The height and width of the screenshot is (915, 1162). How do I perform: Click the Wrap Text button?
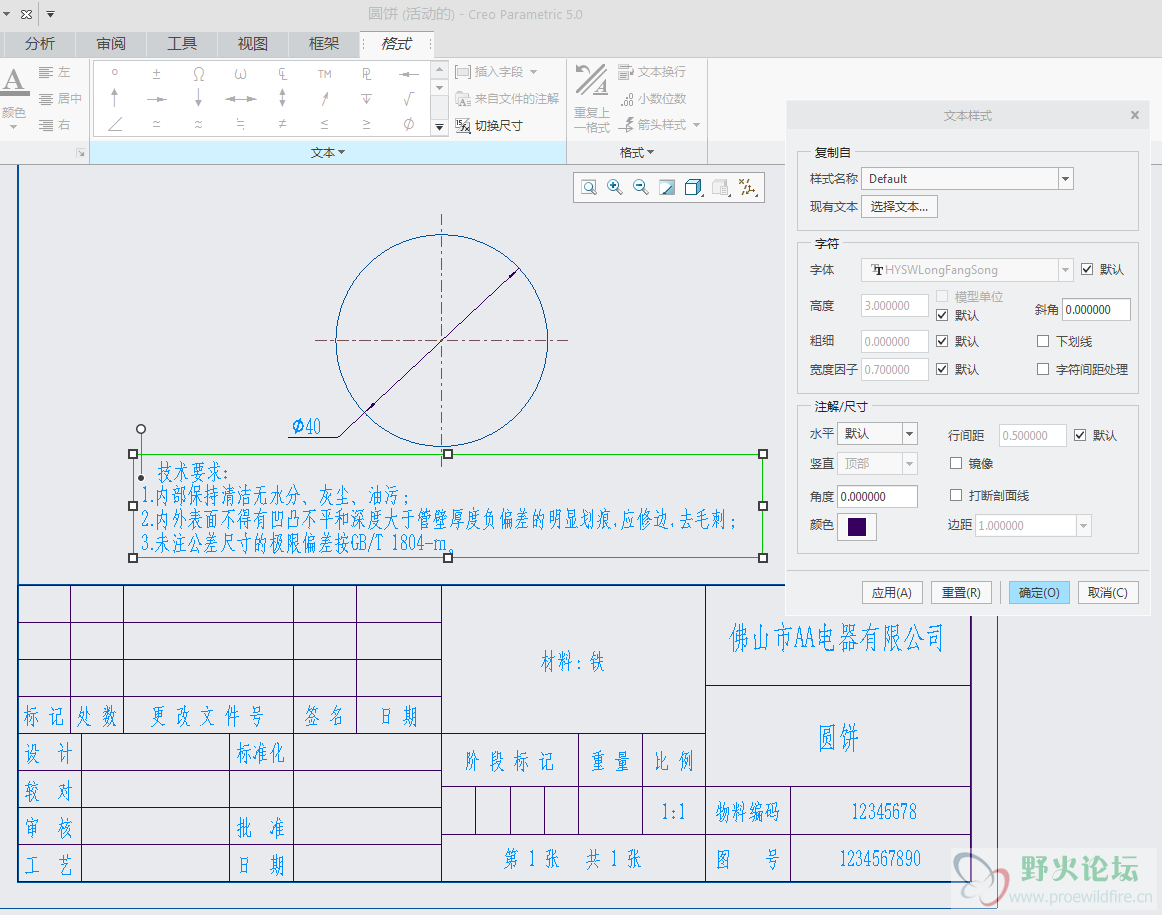652,72
